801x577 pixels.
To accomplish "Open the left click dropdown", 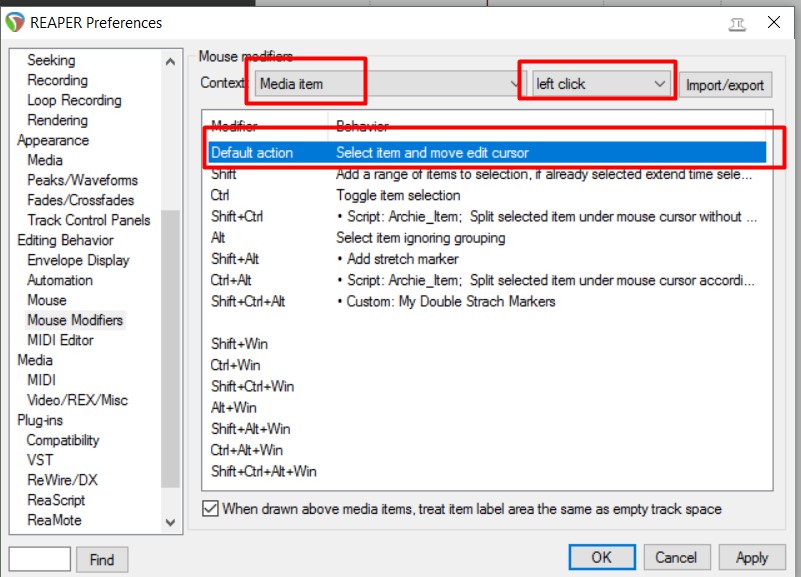I will click(601, 84).
